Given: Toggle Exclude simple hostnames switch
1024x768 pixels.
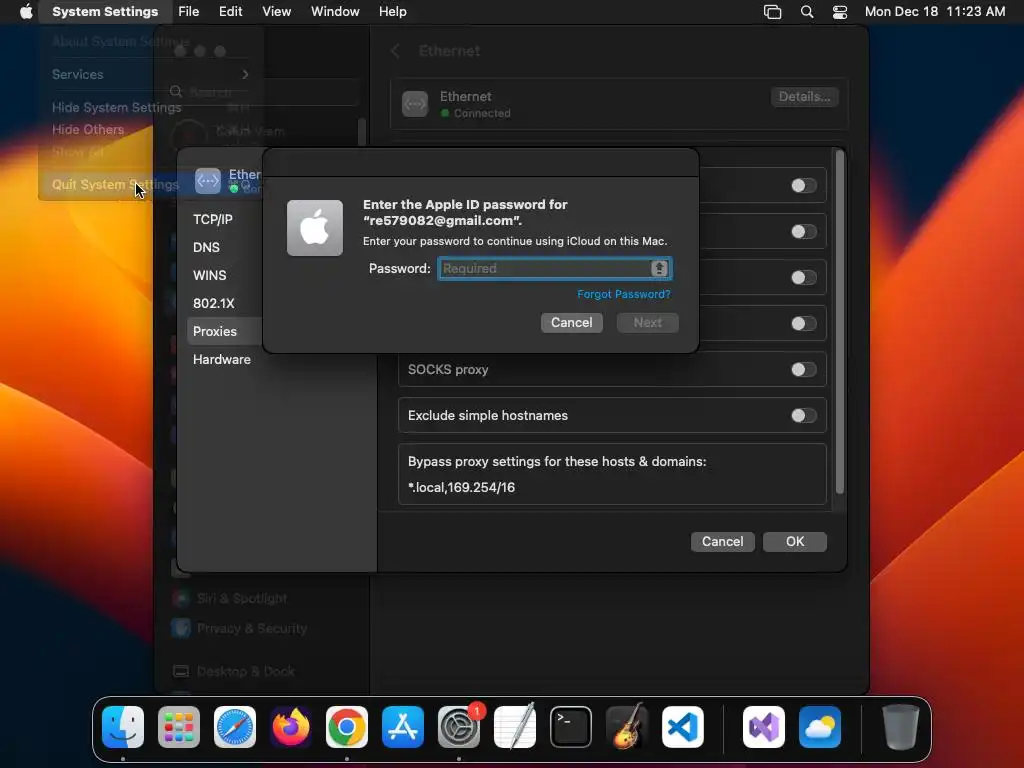Looking at the screenshot, I should (803, 415).
